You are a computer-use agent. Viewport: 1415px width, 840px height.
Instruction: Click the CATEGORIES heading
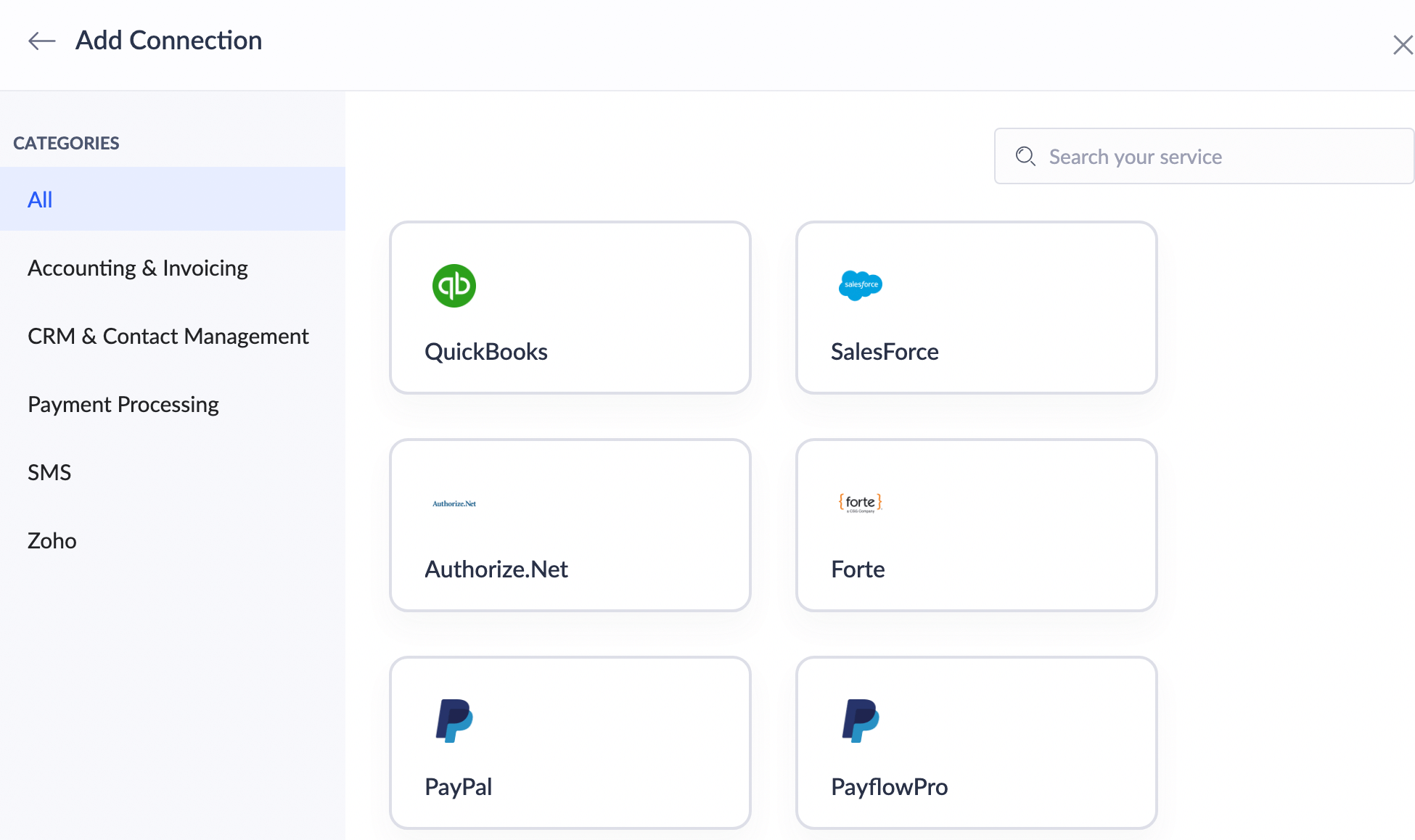[66, 143]
